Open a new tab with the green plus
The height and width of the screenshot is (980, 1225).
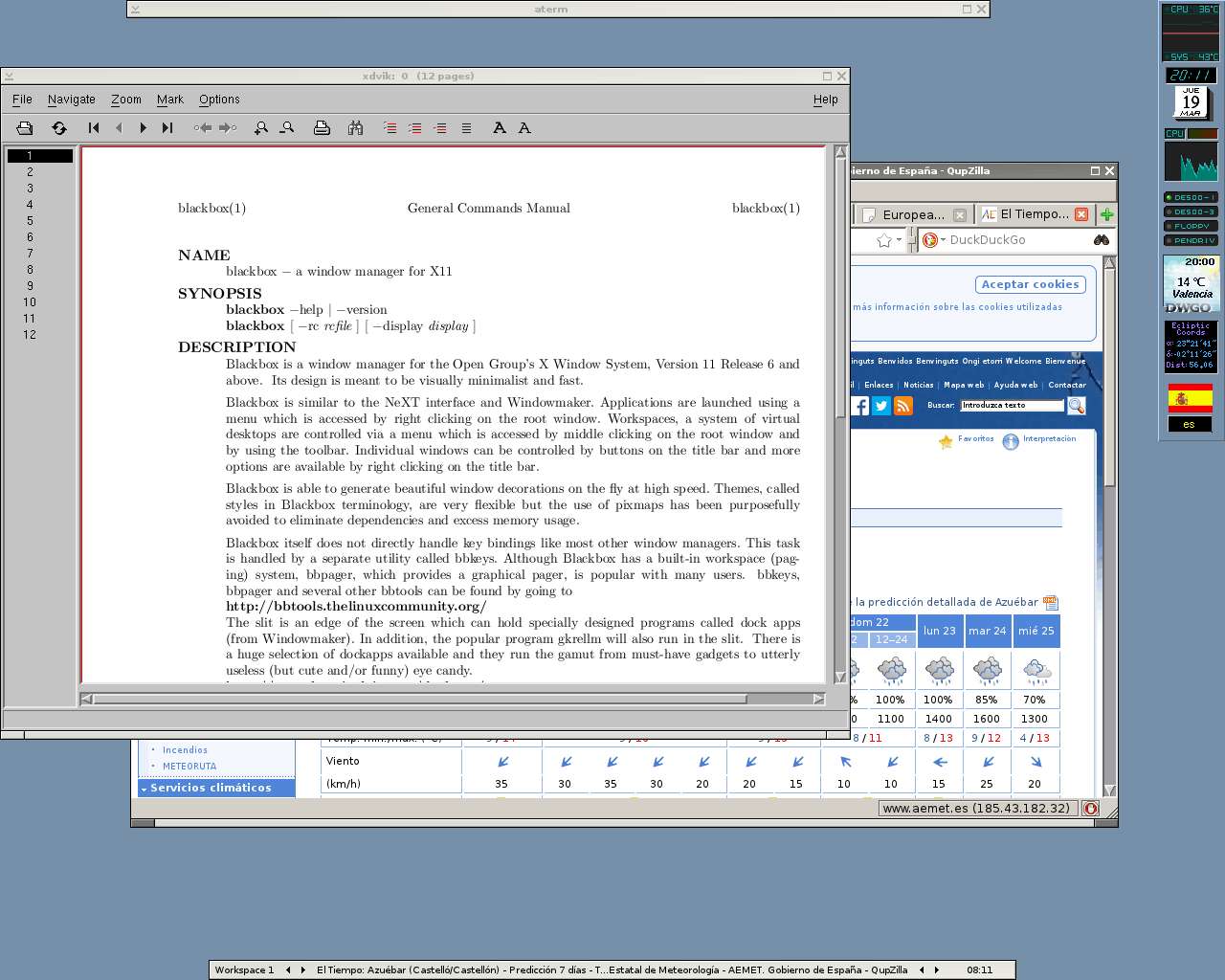pyautogui.click(x=1107, y=214)
